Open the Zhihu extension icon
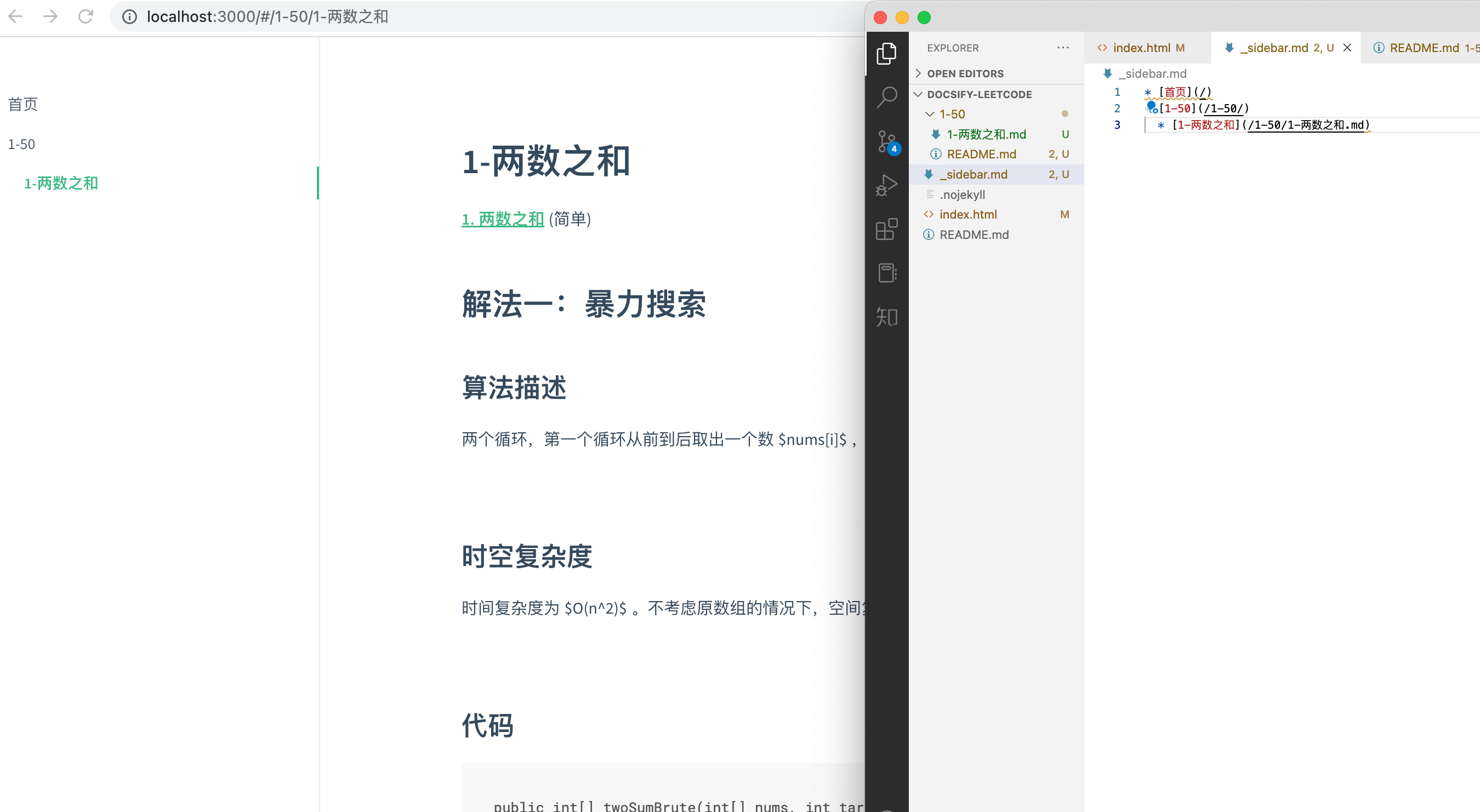This screenshot has height=812, width=1480. point(886,316)
